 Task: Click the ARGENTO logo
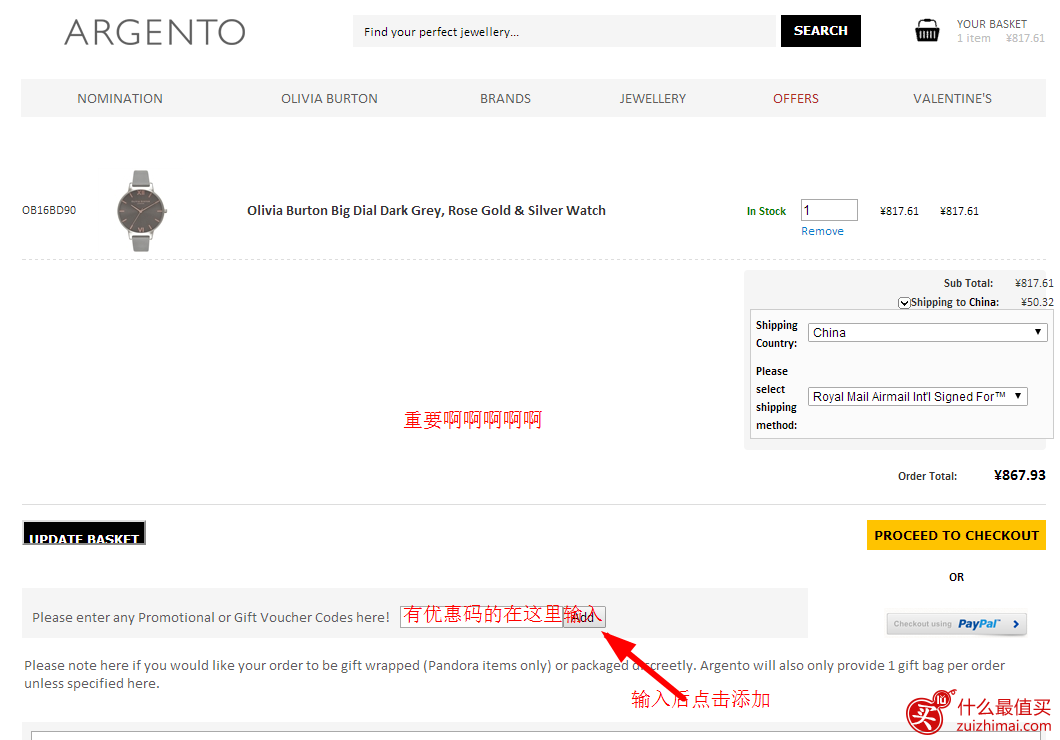pyautogui.click(x=155, y=32)
